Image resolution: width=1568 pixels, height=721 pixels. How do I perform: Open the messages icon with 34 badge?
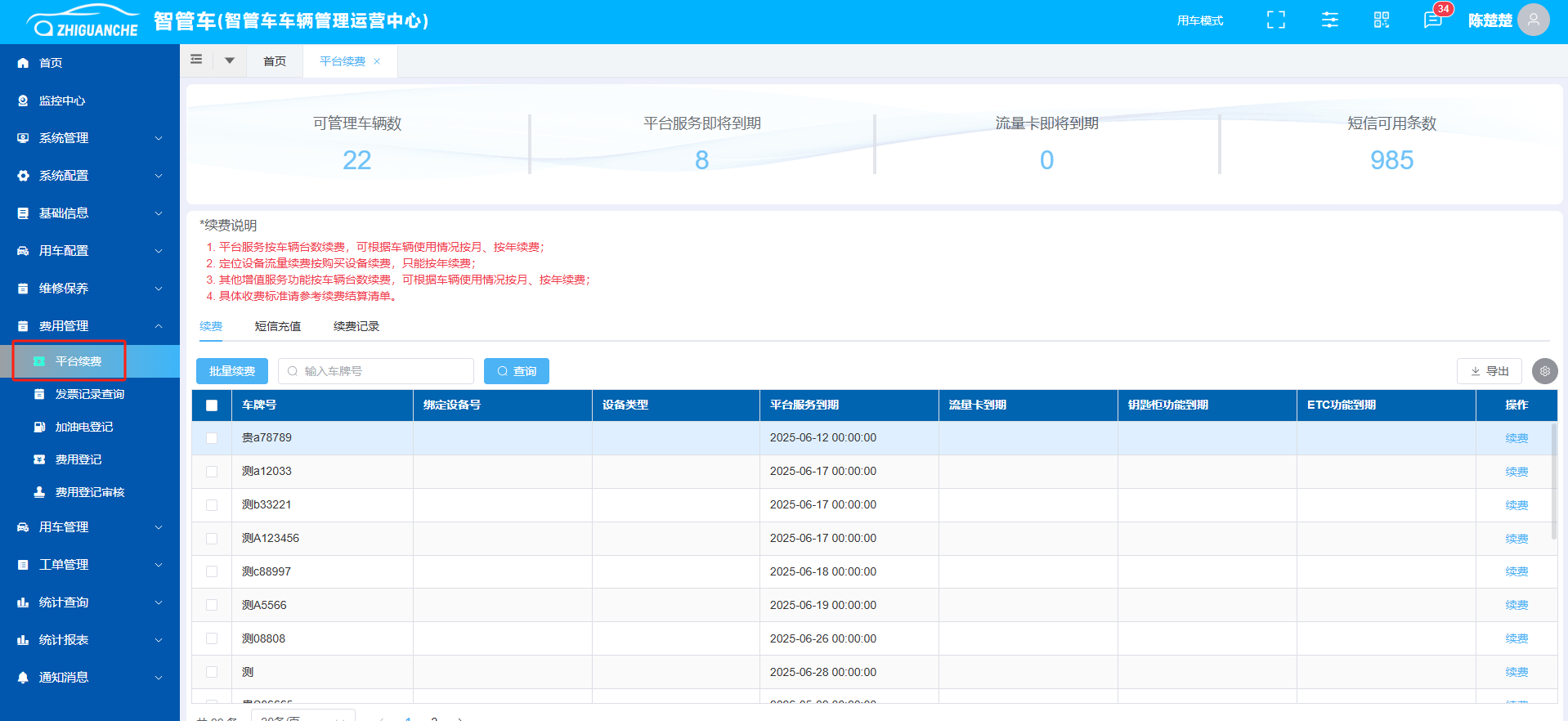click(x=1432, y=20)
